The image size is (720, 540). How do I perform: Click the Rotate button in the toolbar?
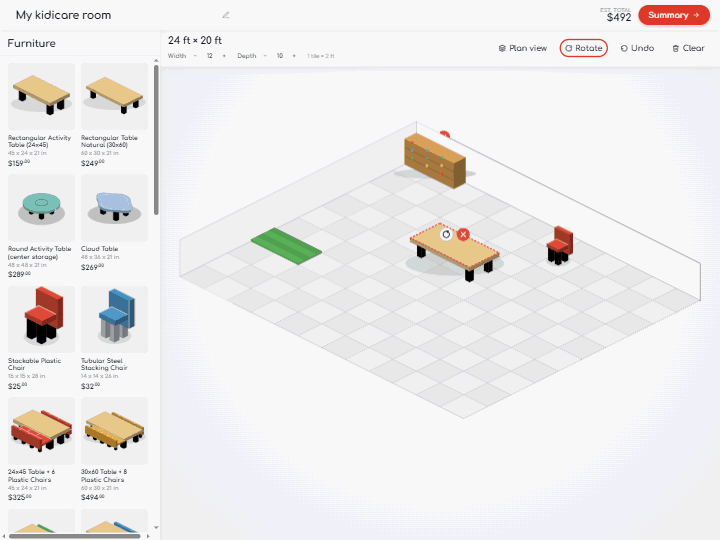[x=584, y=48]
